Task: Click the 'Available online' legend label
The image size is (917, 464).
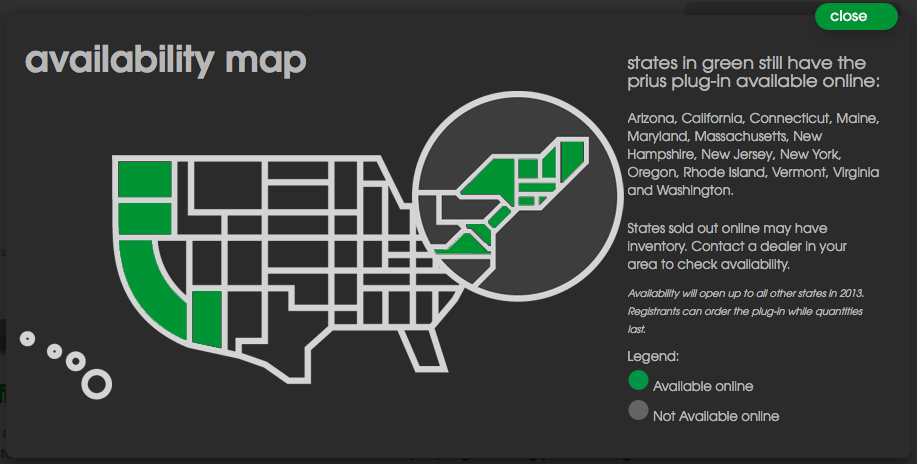Action: click(703, 386)
